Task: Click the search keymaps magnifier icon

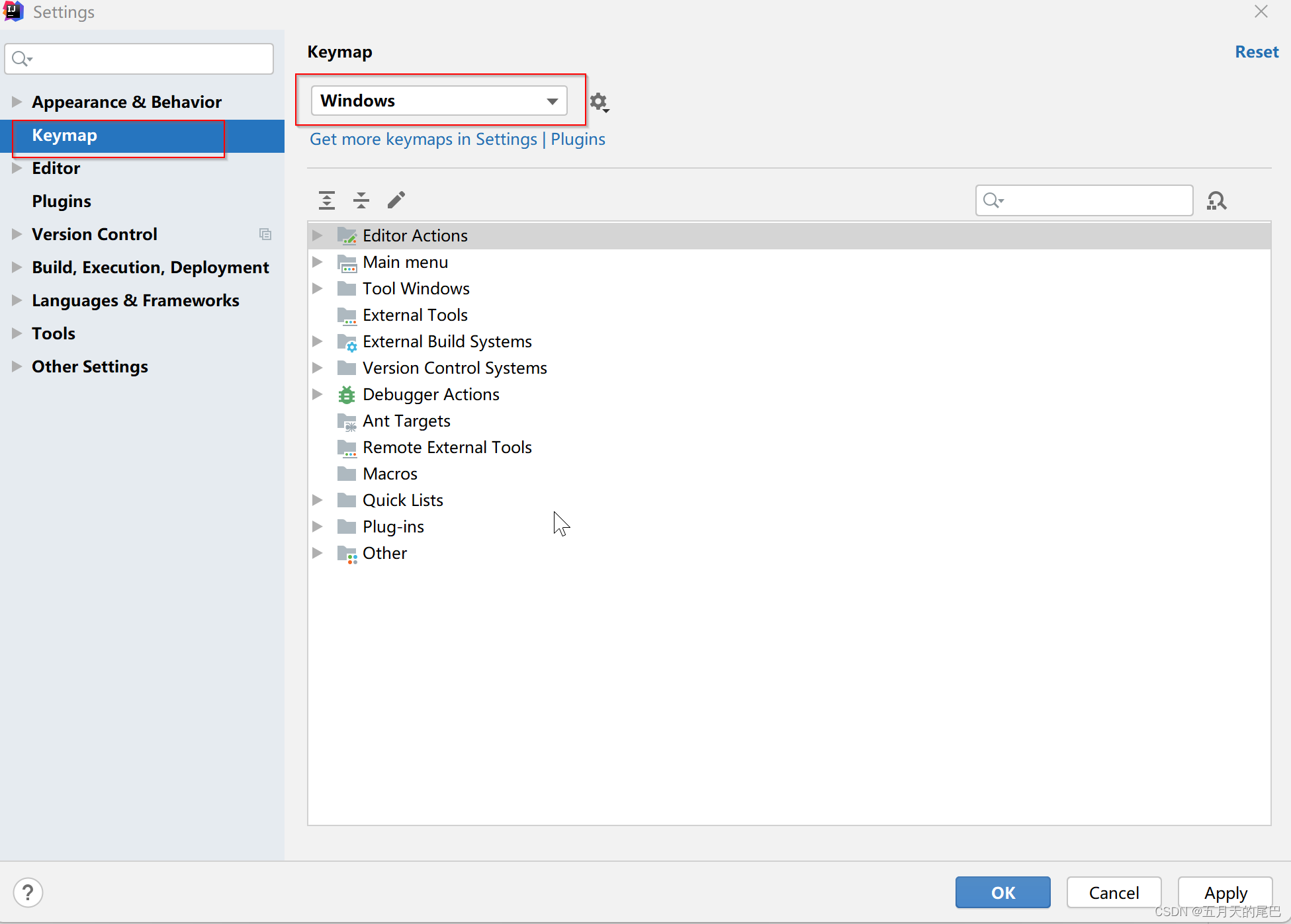Action: coord(1220,199)
